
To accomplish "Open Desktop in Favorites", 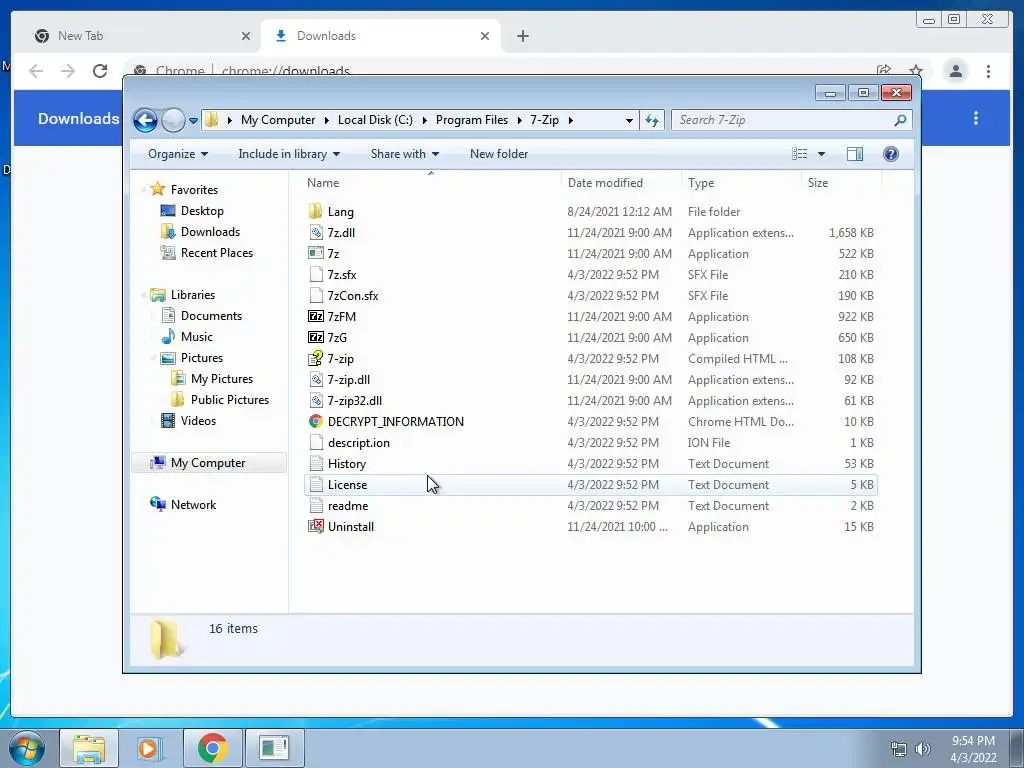I will (202, 211).
